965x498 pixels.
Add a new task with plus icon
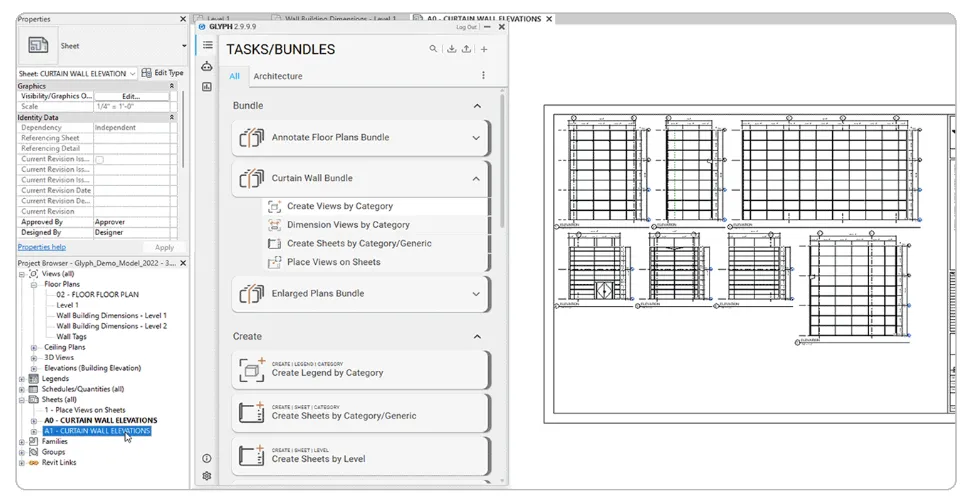484,49
